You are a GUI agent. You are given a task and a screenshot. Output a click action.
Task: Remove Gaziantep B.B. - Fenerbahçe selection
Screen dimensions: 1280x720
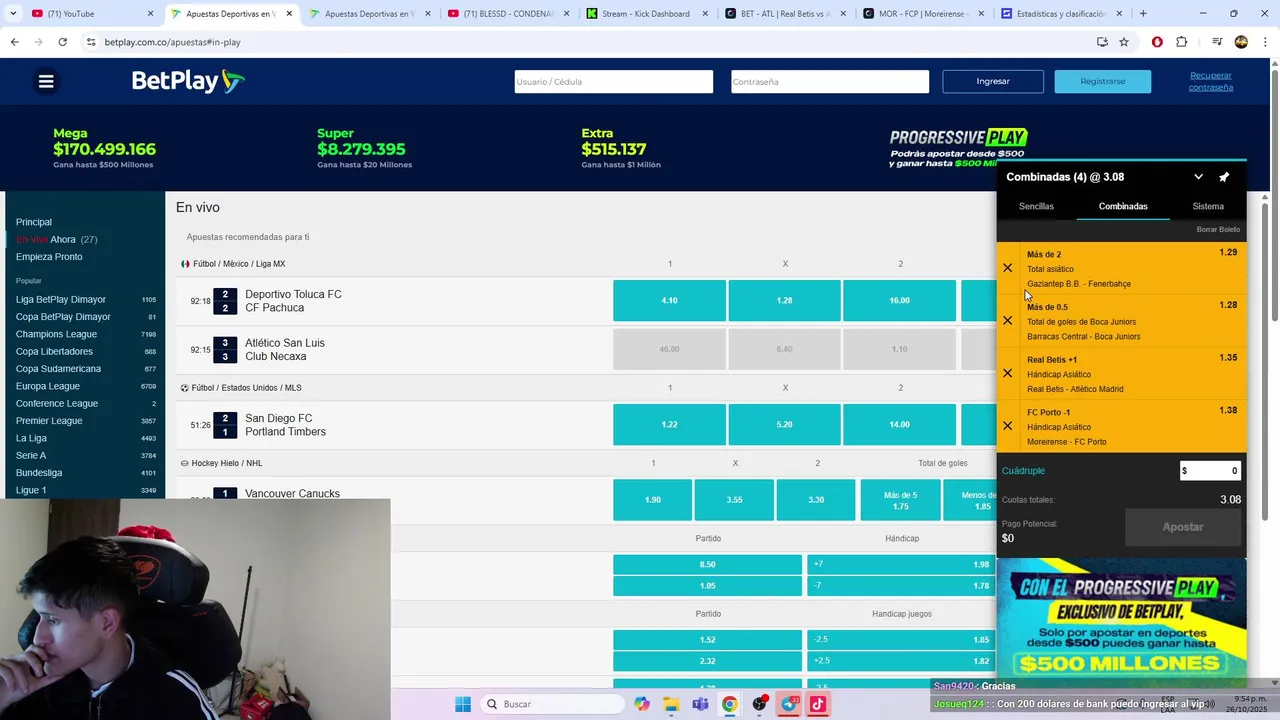pyautogui.click(x=1007, y=268)
